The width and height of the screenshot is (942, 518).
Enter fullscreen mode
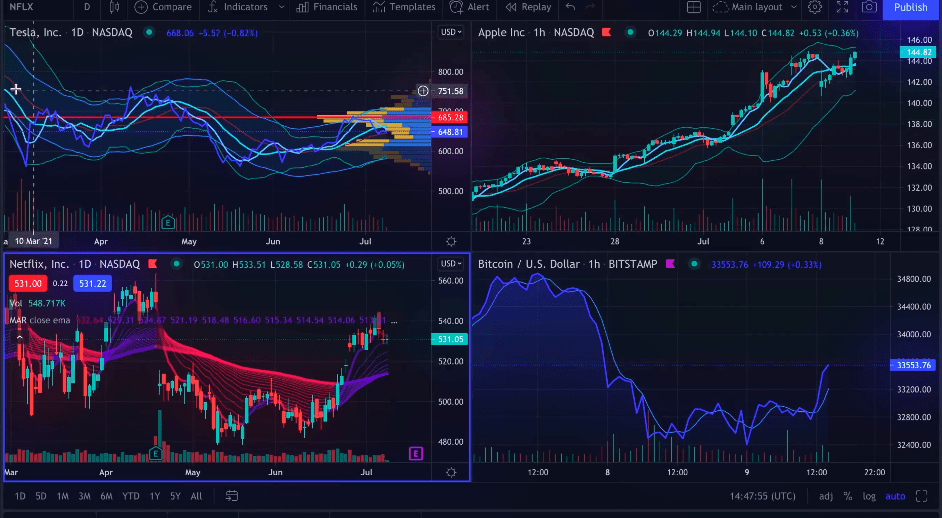842,7
